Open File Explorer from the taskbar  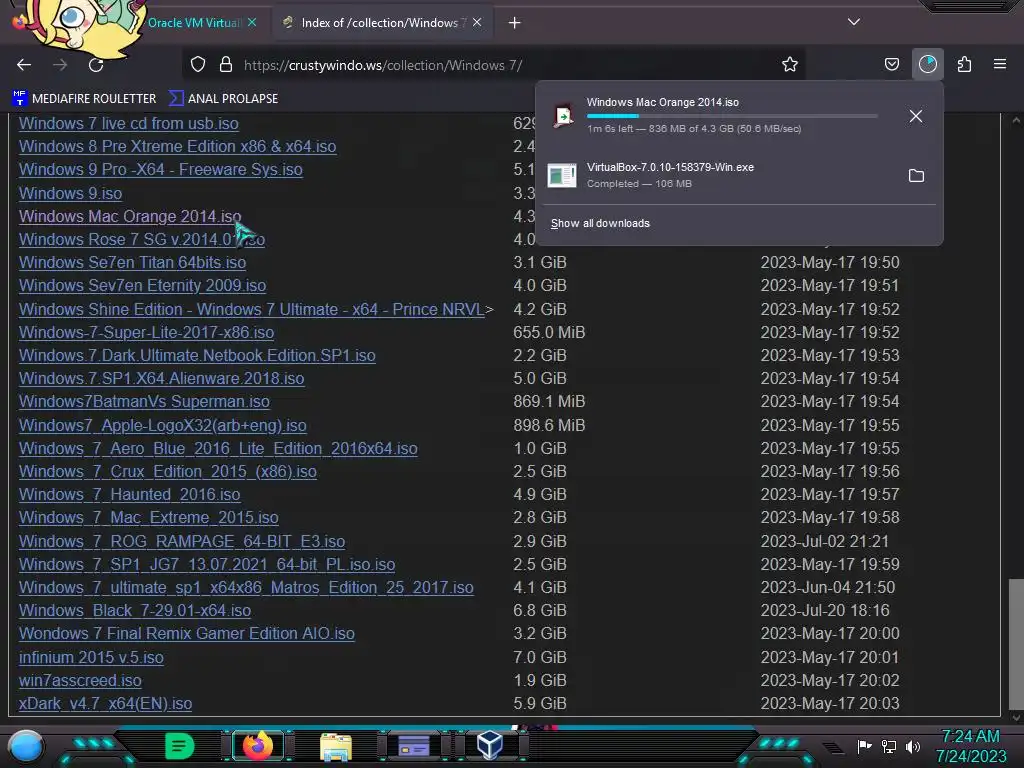[336, 746]
